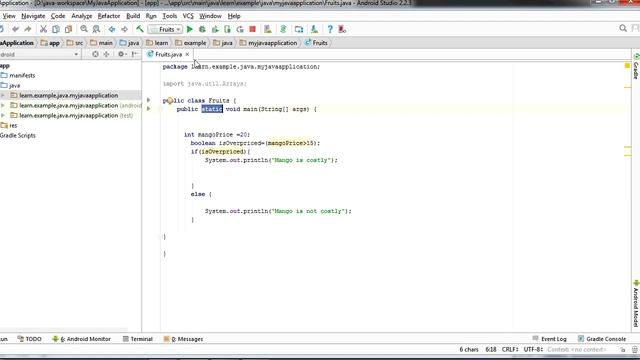Open the Analyze menu
The image size is (640, 360).
82,16
